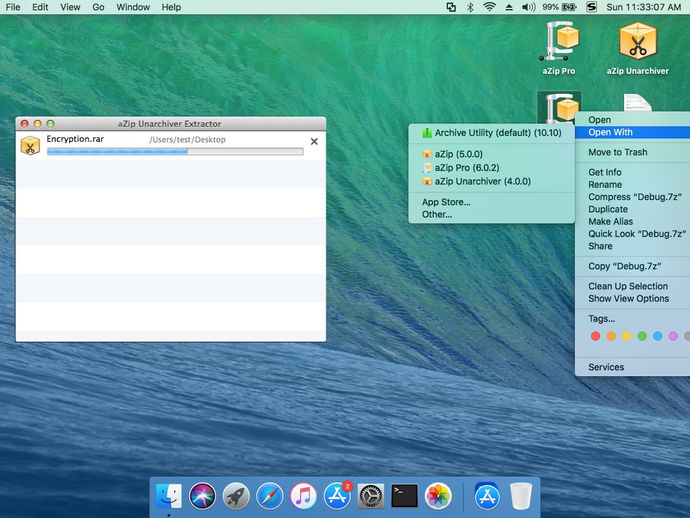Apply the purple tag color
This screenshot has width=690, height=518.
pyautogui.click(x=673, y=336)
